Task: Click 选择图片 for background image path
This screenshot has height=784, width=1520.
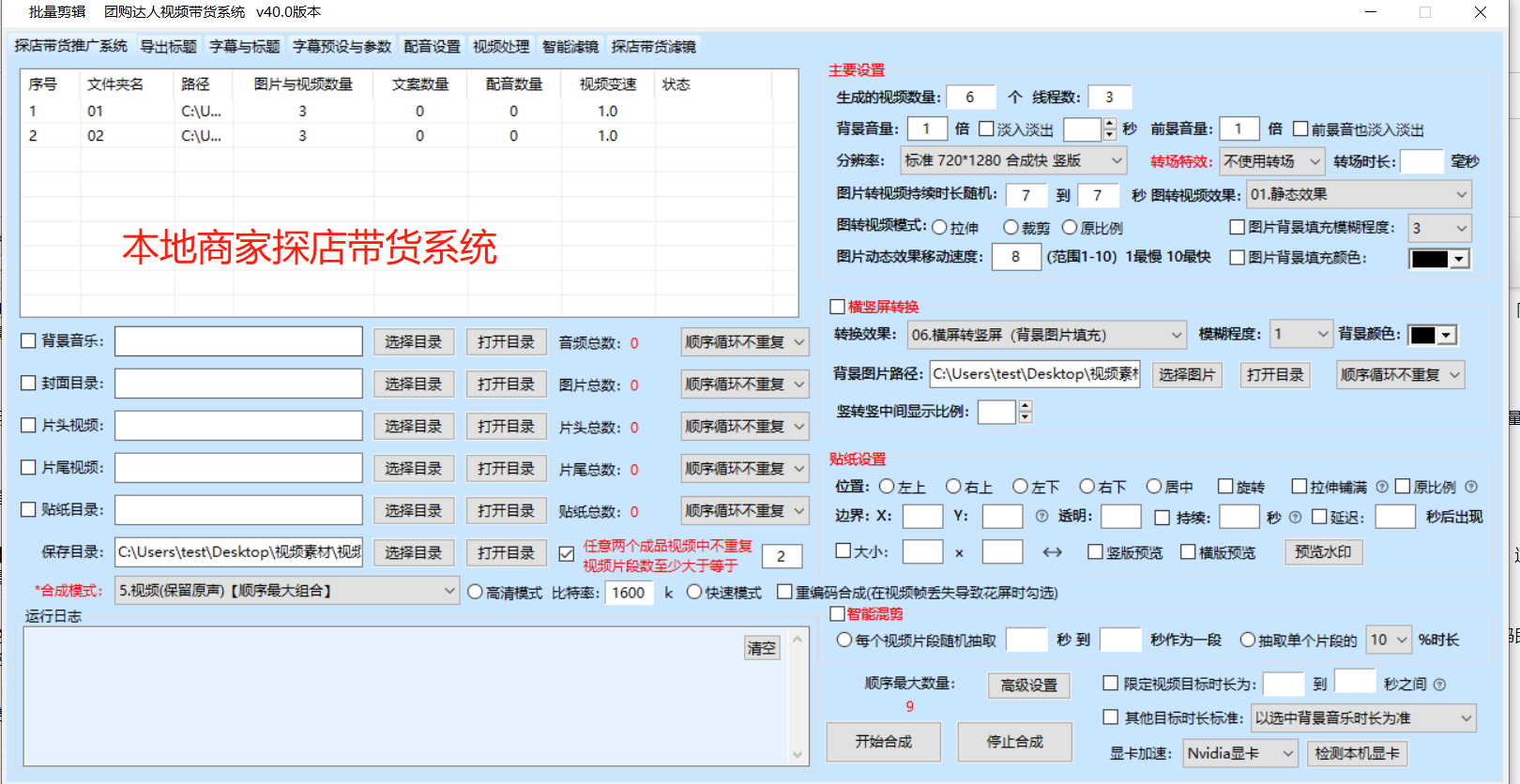Action: click(x=1187, y=375)
